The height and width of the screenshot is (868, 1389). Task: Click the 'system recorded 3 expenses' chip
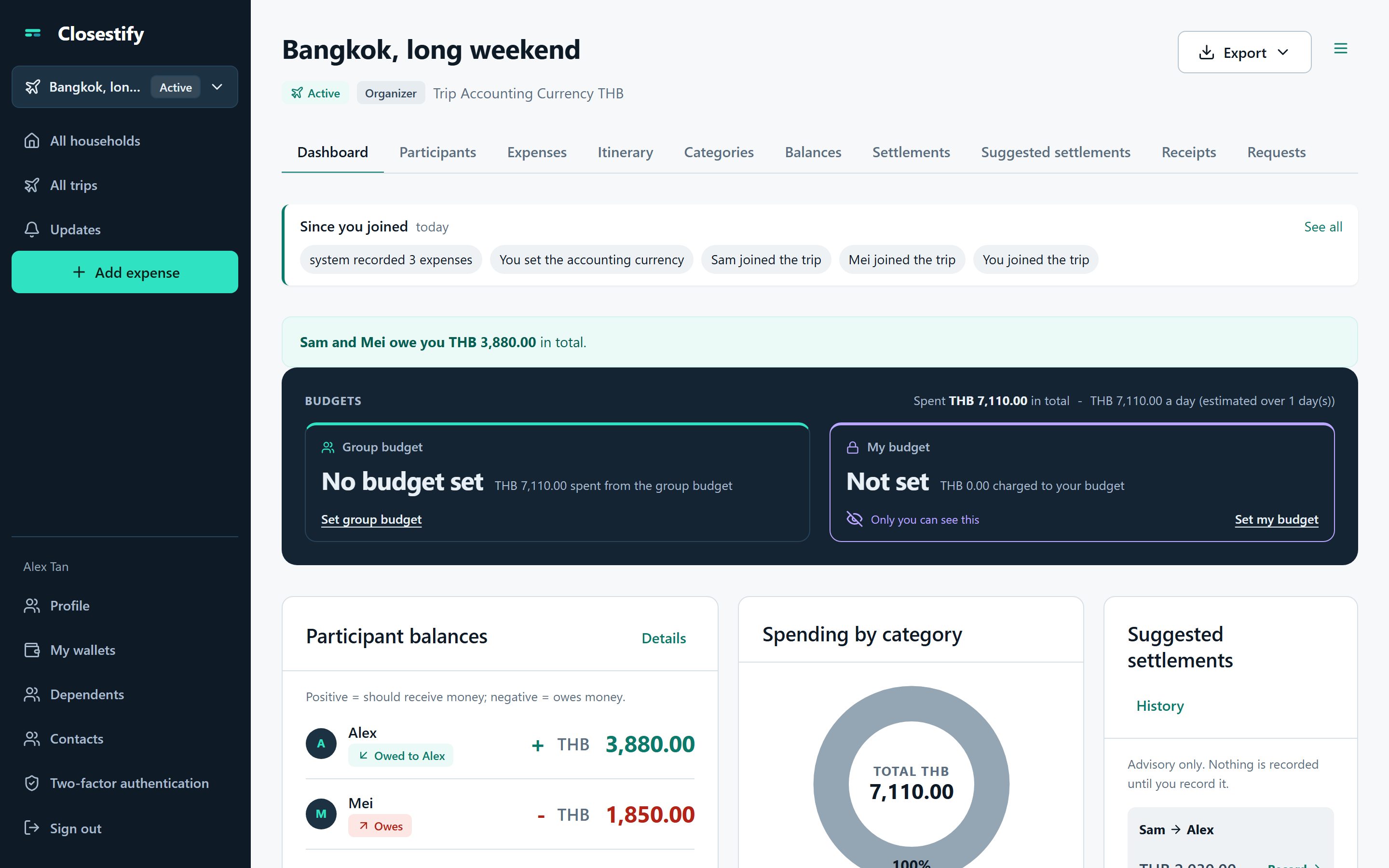pyautogui.click(x=391, y=259)
